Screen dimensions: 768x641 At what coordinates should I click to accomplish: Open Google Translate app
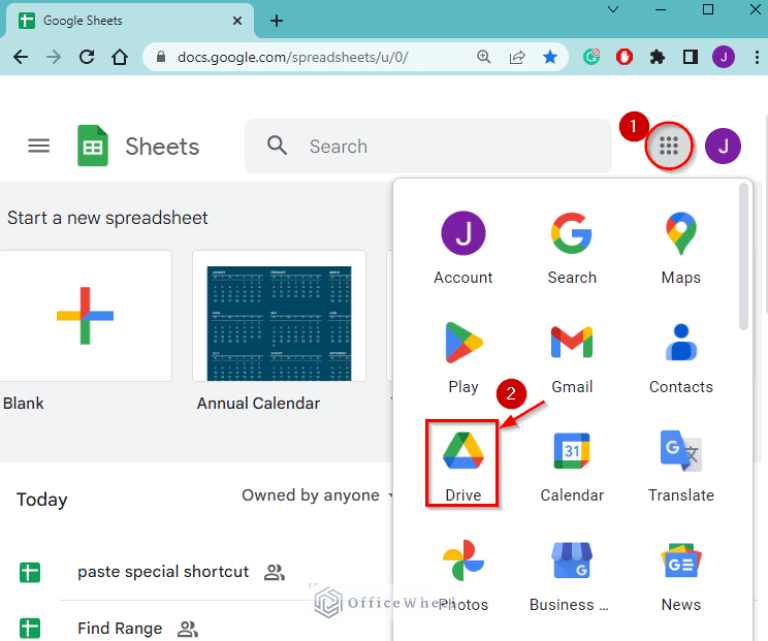point(680,462)
